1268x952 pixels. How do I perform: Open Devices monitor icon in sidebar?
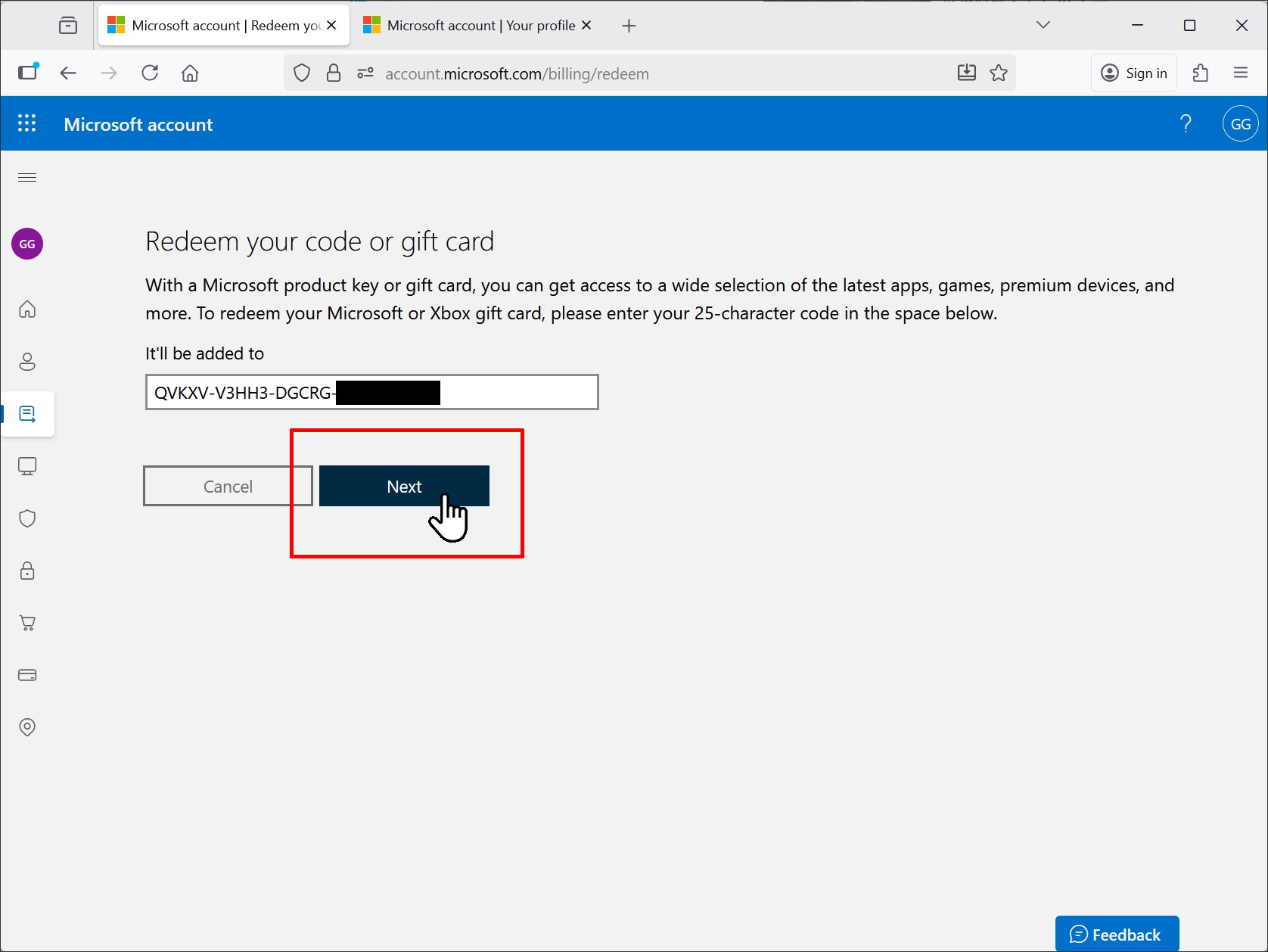tap(27, 466)
